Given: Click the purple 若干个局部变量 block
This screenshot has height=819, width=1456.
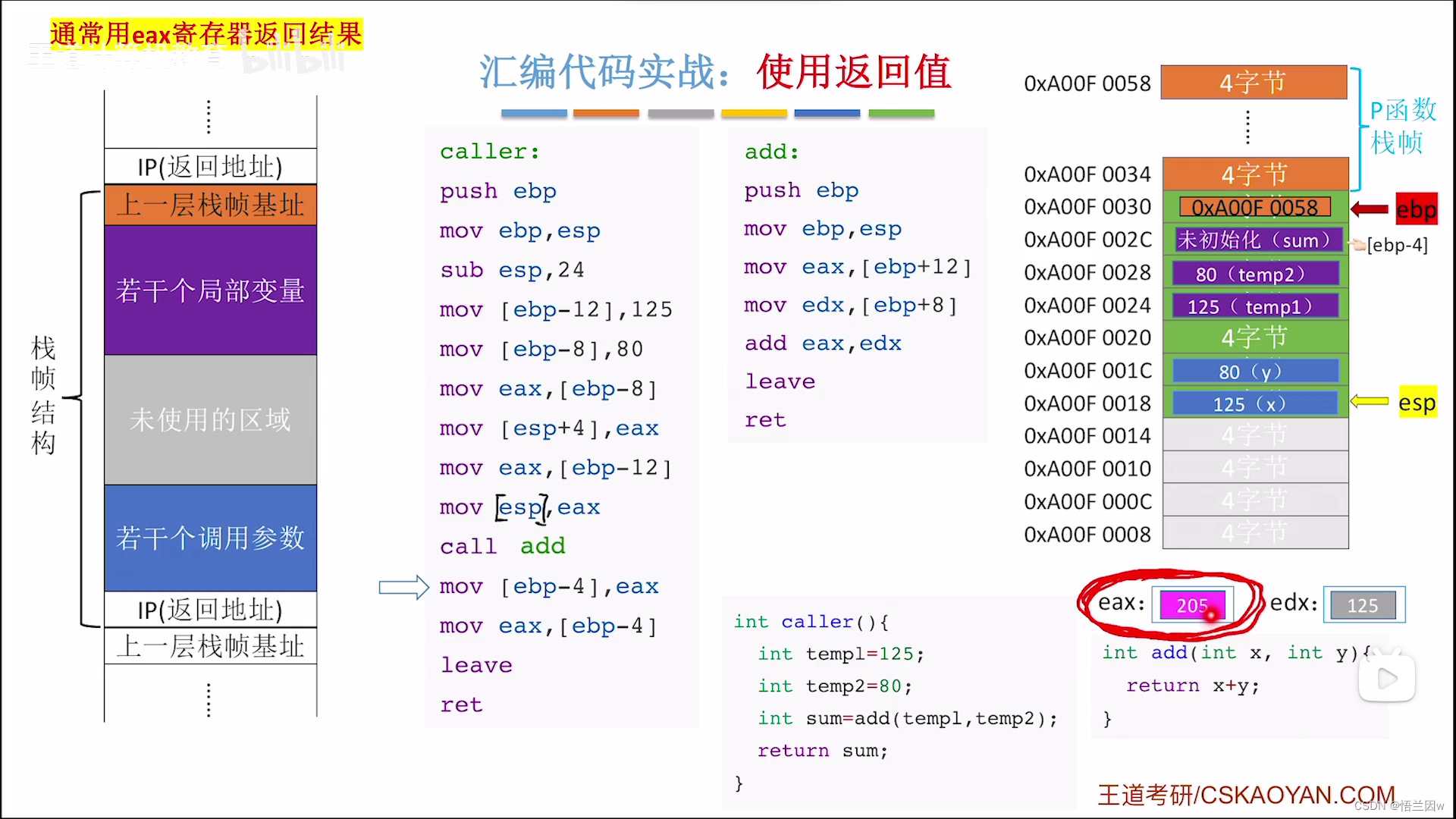Looking at the screenshot, I should point(210,290).
